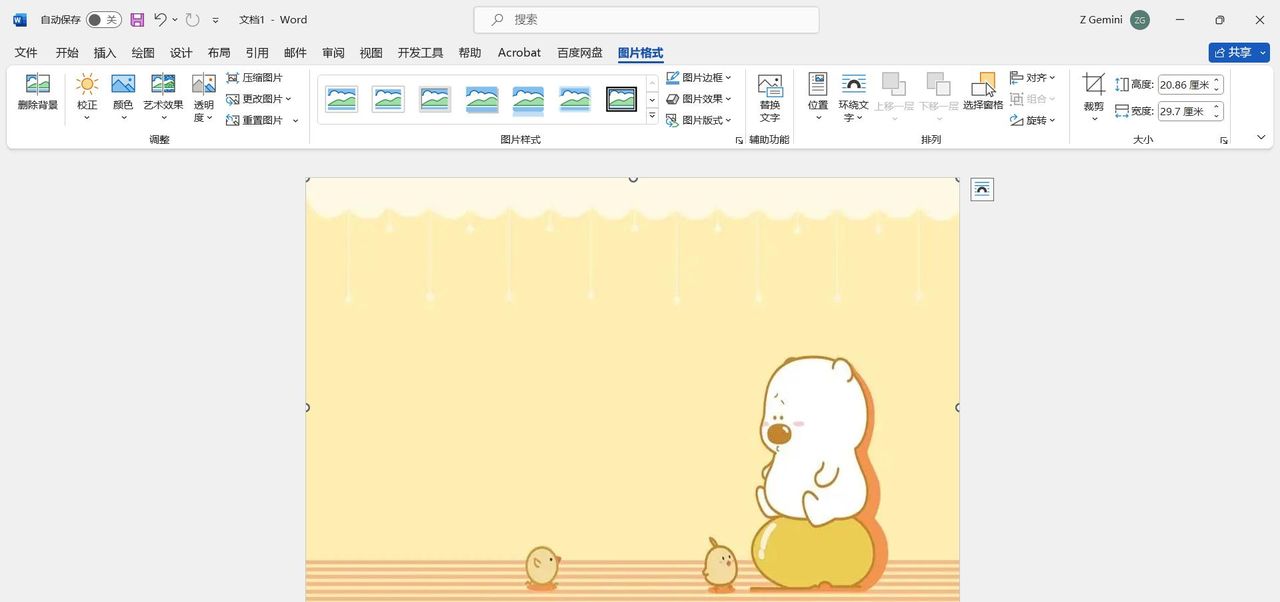Increase picture height with the stepper arrow
The width and height of the screenshot is (1280, 602).
tap(1216, 79)
